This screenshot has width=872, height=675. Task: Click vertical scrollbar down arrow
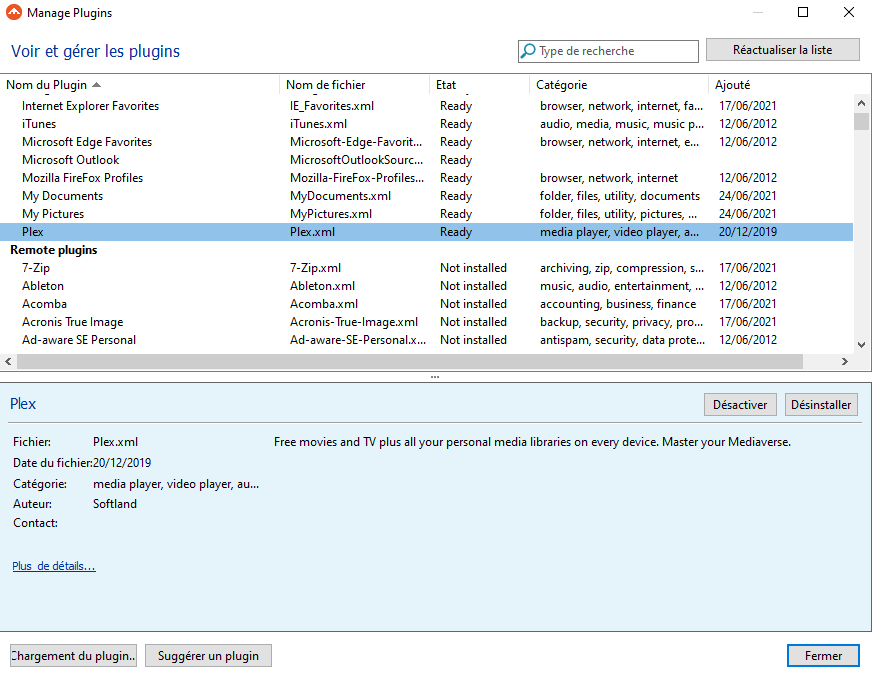pos(861,345)
